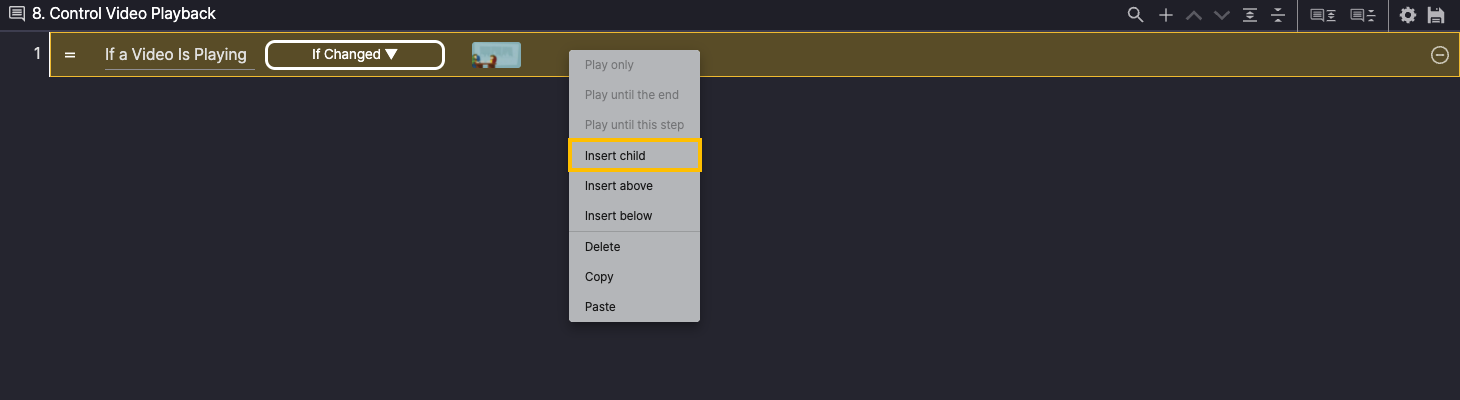Open the If Changed dropdown
Screen dimensions: 1460x400
tap(354, 55)
